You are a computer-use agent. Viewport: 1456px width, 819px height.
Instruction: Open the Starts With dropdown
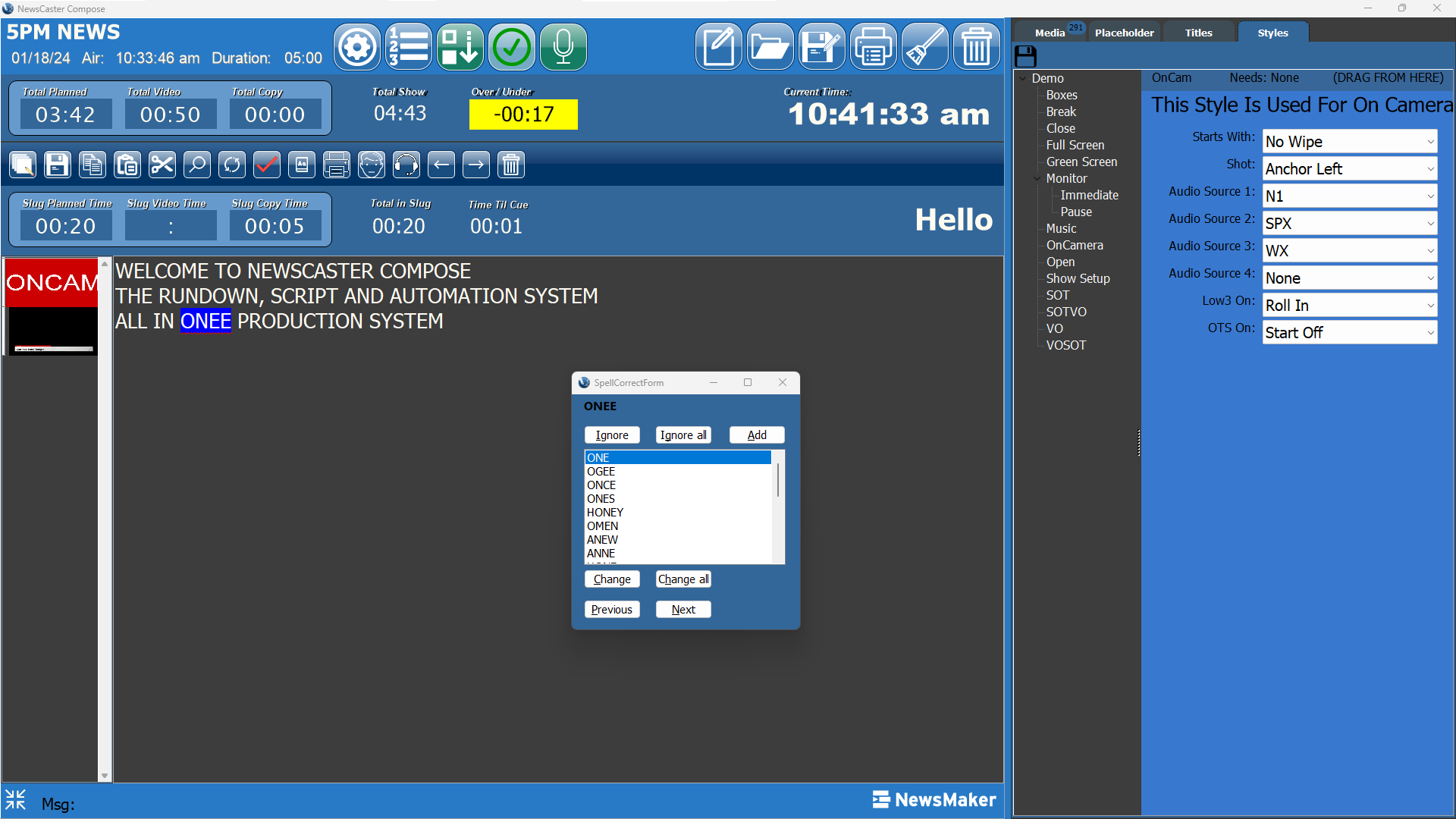tap(1350, 142)
